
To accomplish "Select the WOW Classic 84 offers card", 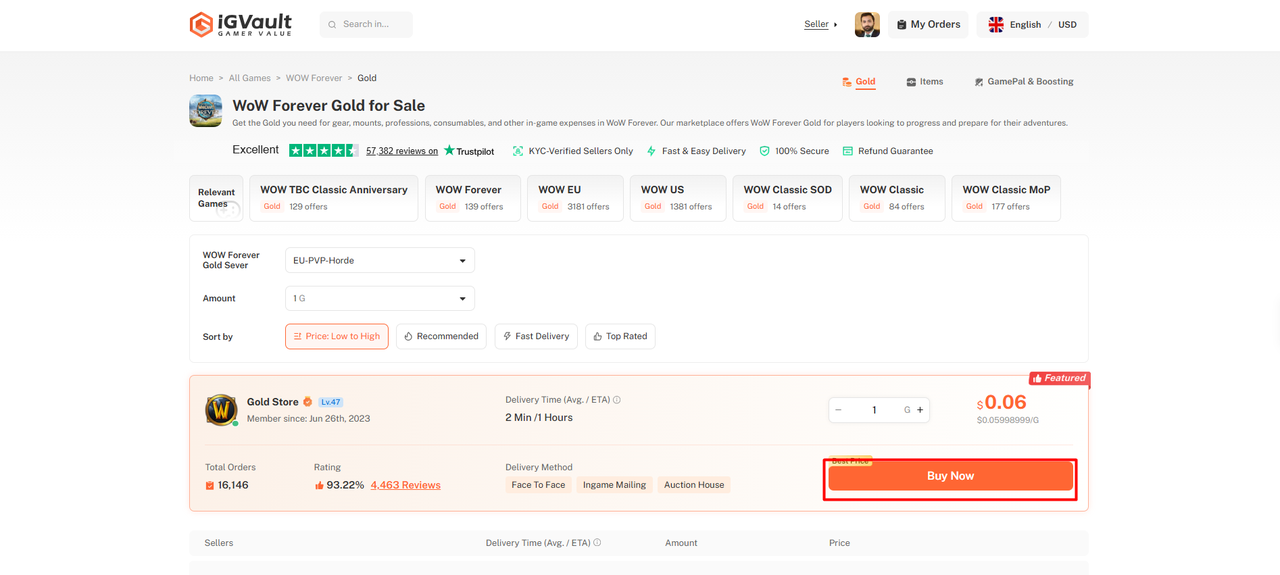I will 897,198.
